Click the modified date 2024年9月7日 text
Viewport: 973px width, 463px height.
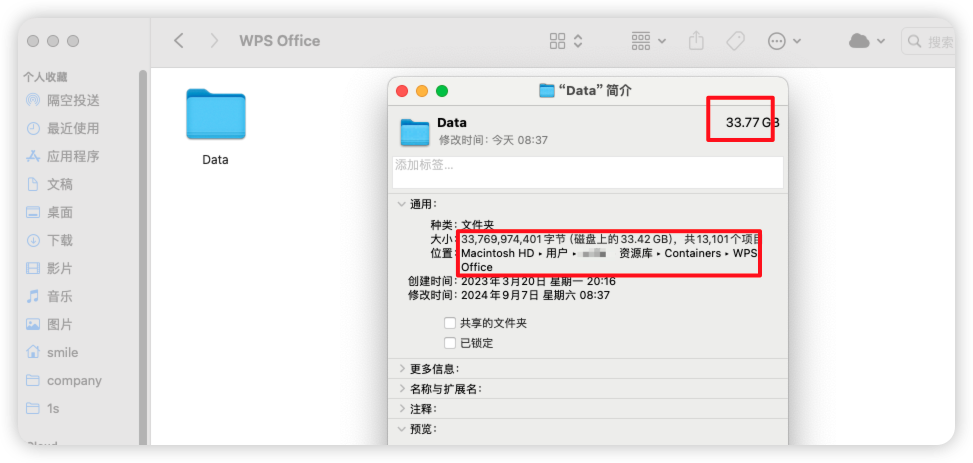tap(536, 295)
